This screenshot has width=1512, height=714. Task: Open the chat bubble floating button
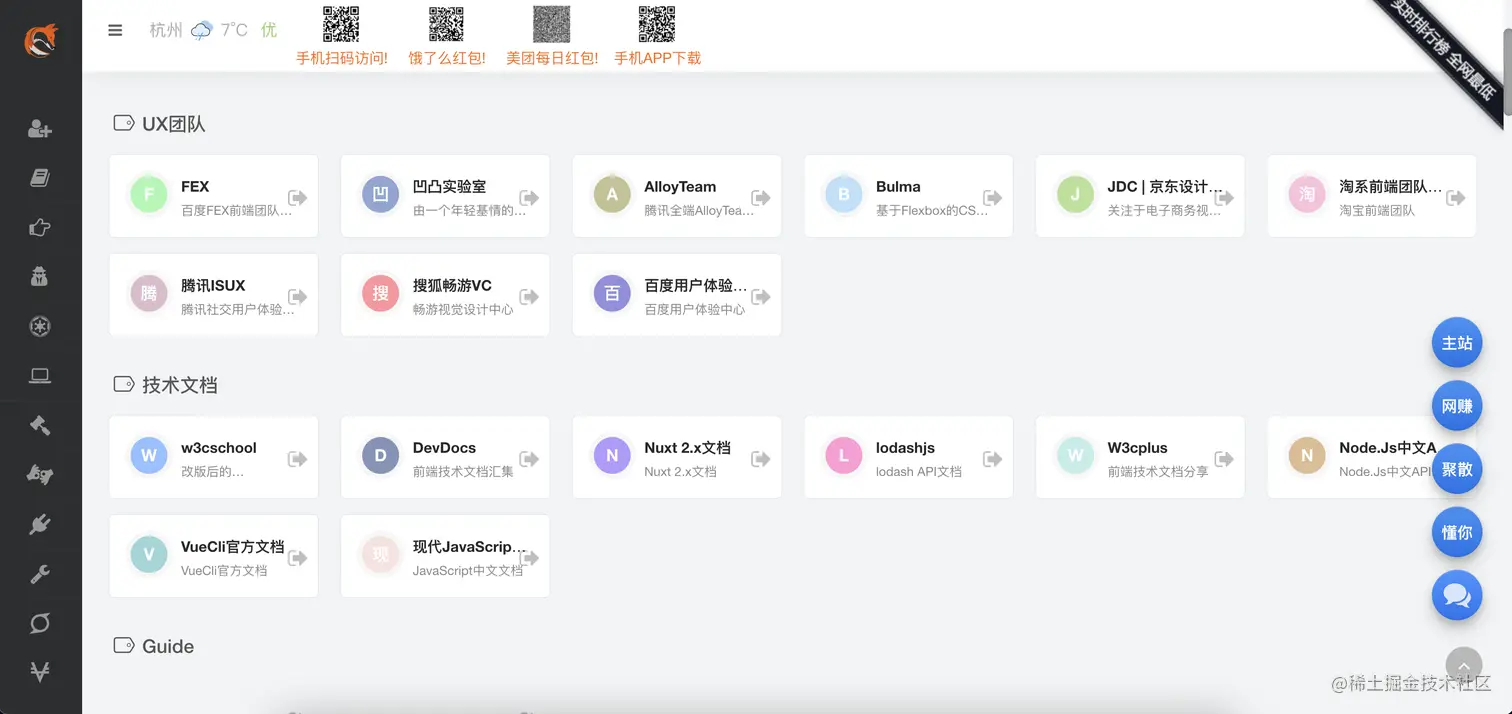pyautogui.click(x=1457, y=597)
